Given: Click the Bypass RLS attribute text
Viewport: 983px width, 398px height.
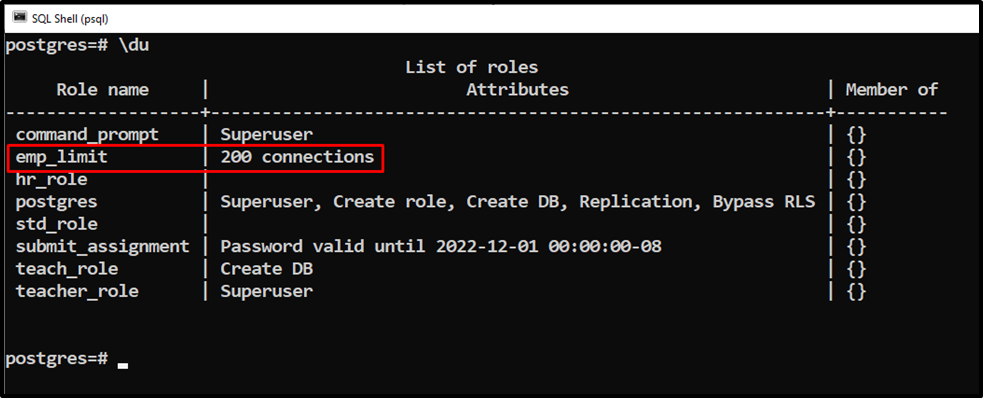Looking at the screenshot, I should pos(764,202).
